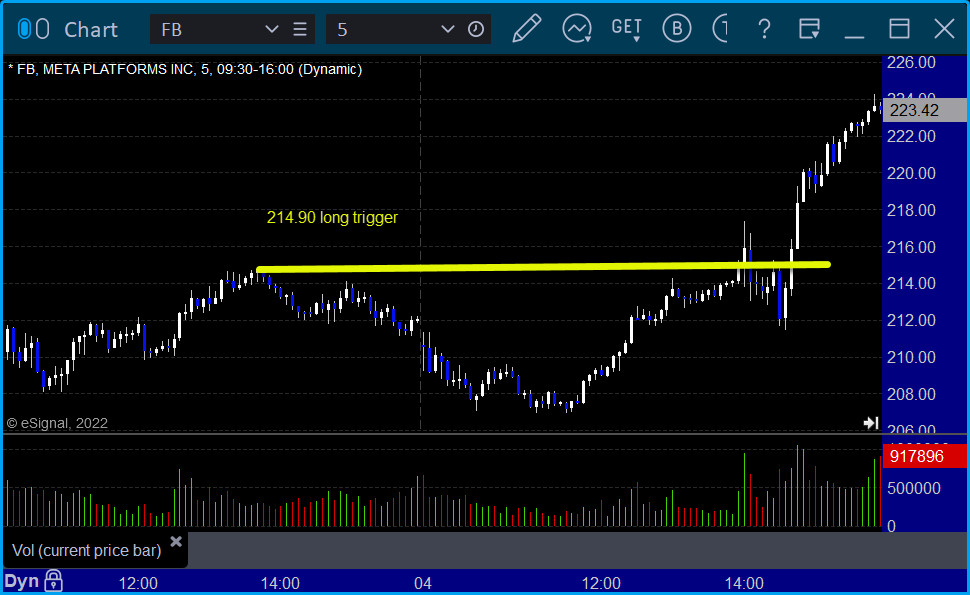Screen dimensions: 970x595
Task: Select the pencil drawing tools icon
Action: 526,28
